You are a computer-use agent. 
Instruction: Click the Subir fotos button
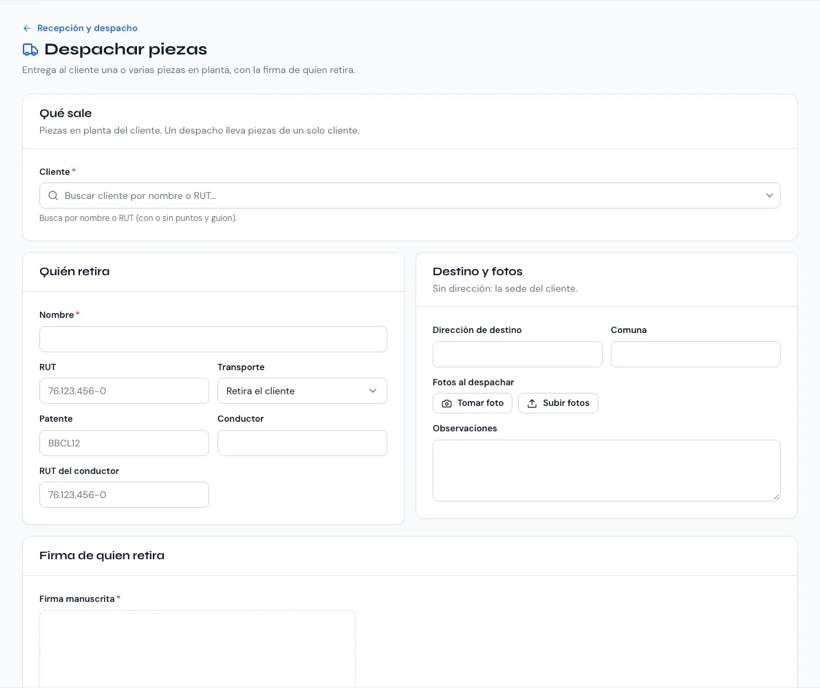(x=558, y=403)
